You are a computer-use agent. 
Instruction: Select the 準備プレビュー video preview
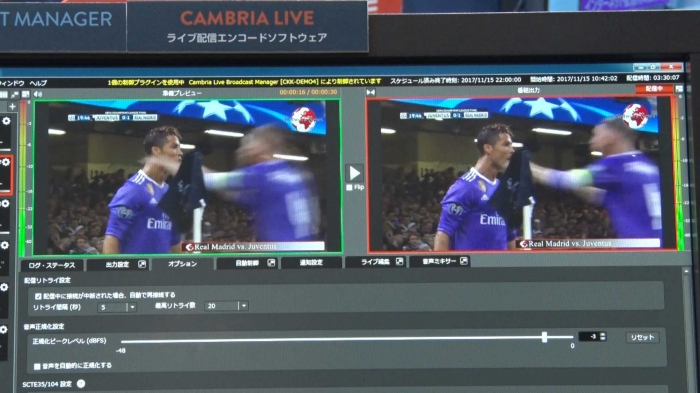click(x=187, y=176)
